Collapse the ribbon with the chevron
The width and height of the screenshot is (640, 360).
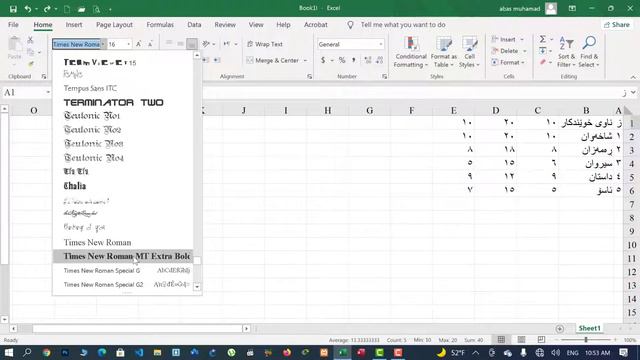click(x=633, y=77)
